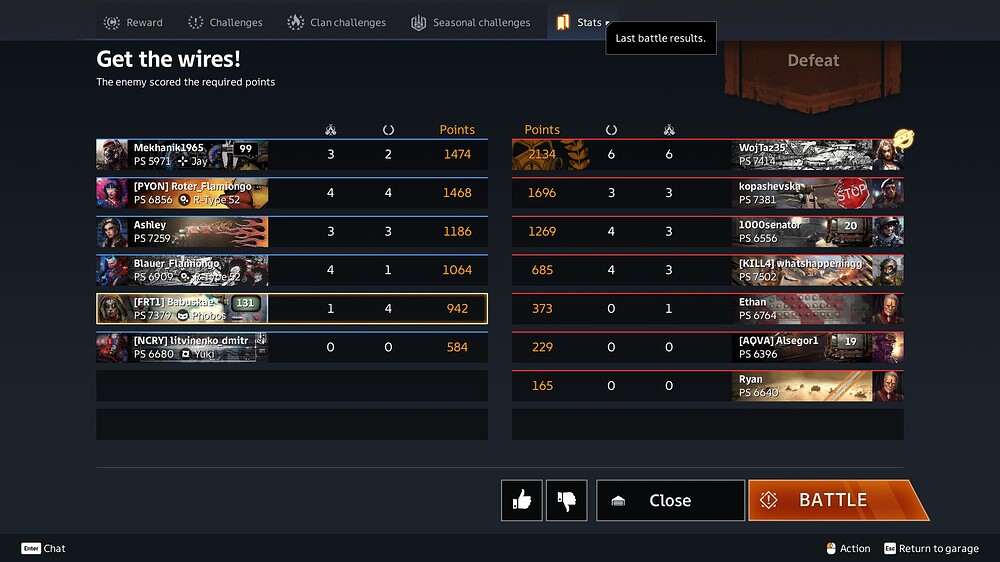Image resolution: width=1000 pixels, height=562 pixels.
Task: Click the thumbs down dislike icon
Action: (566, 500)
